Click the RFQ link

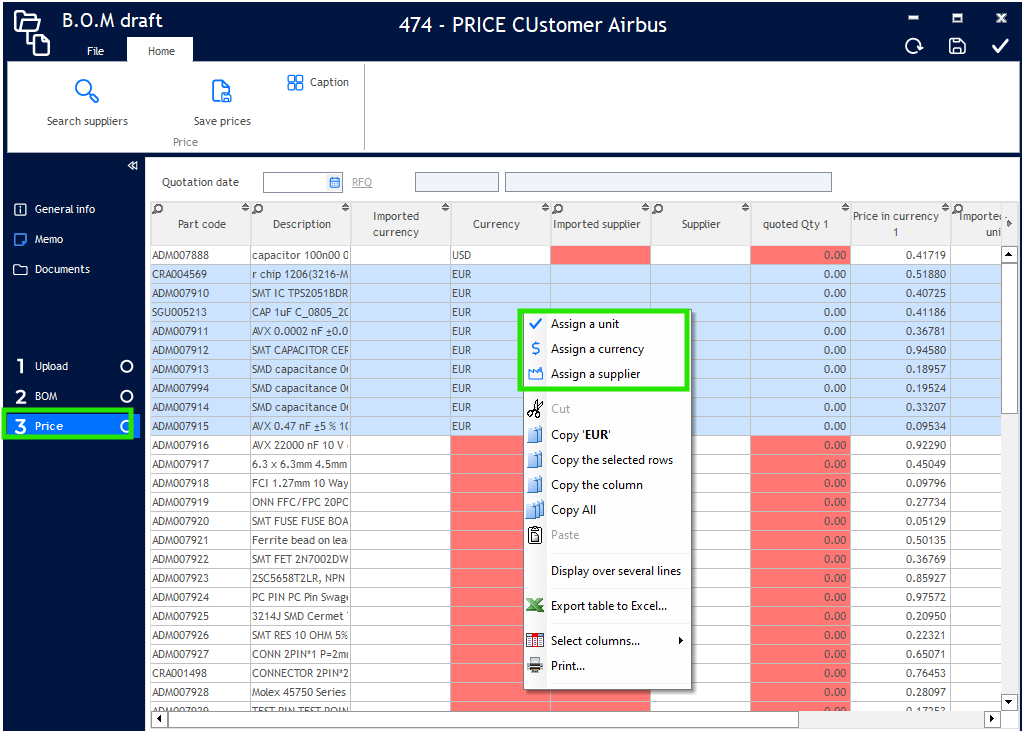click(361, 182)
